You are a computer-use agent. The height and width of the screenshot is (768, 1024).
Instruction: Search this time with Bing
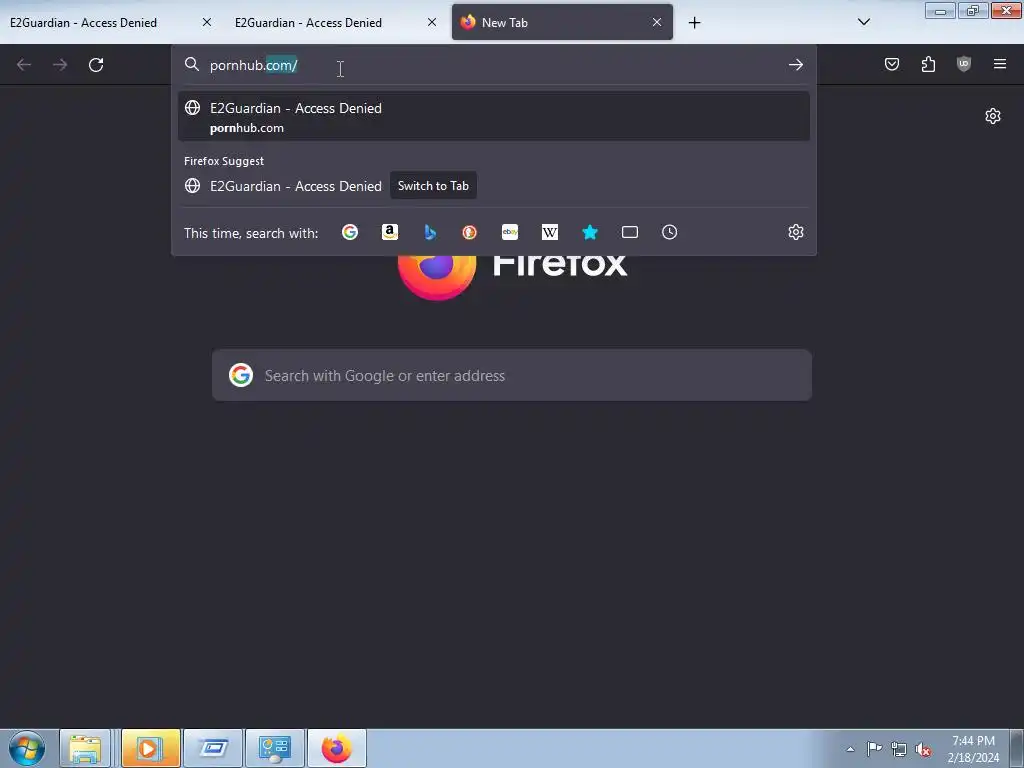click(x=430, y=232)
